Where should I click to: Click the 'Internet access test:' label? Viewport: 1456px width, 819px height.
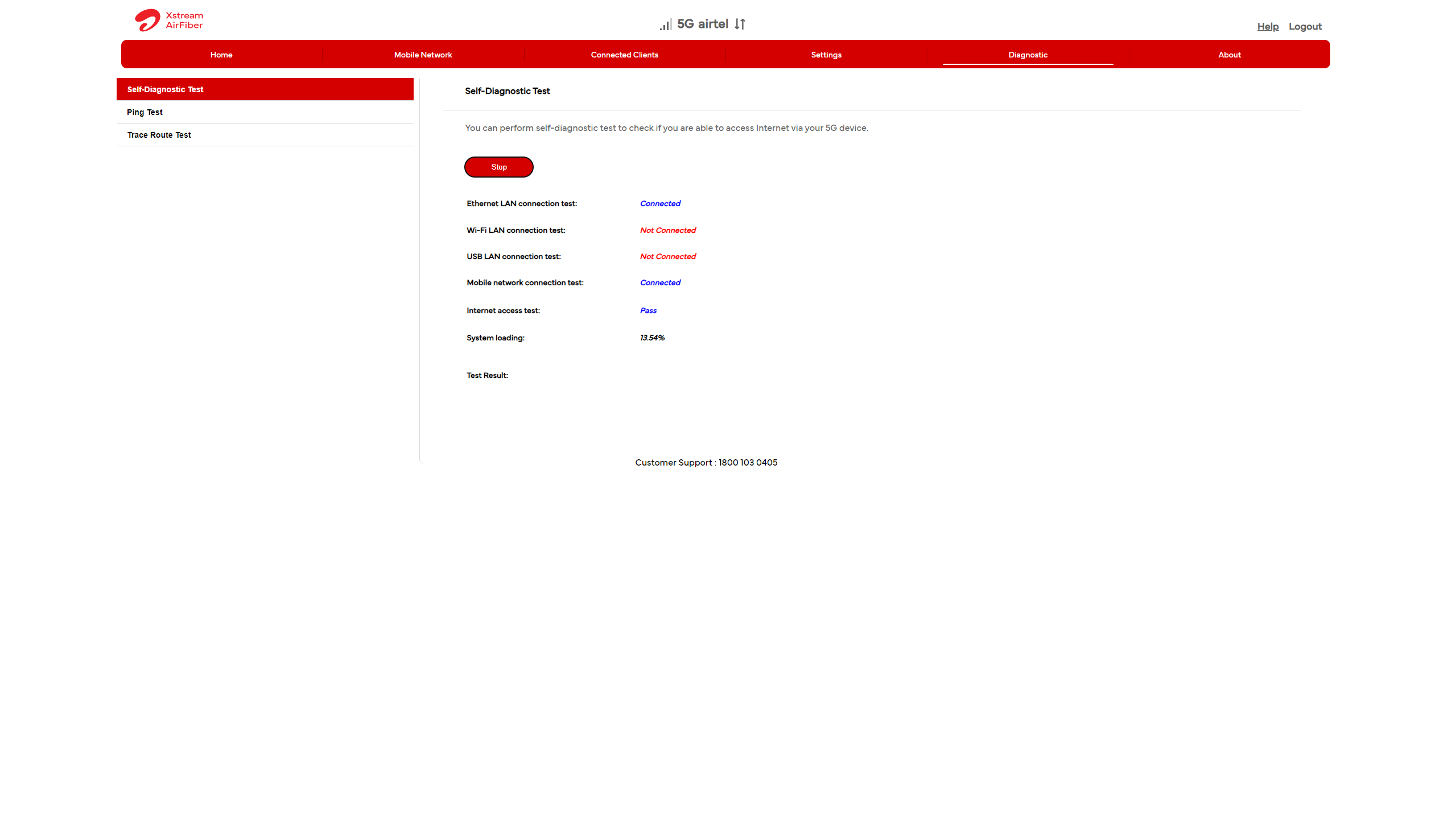tap(503, 310)
